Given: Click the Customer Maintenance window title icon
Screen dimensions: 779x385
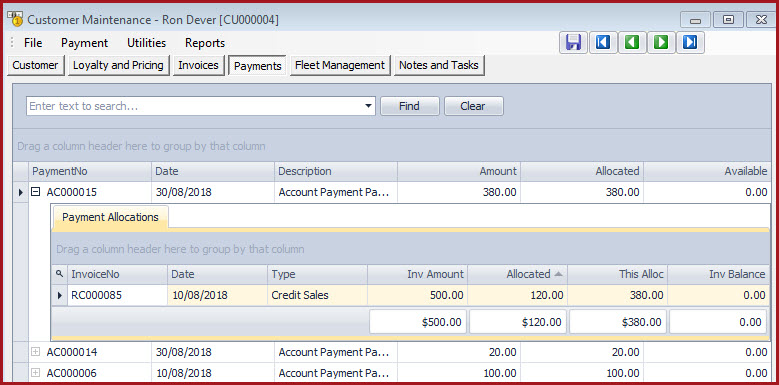Looking at the screenshot, I should click(x=15, y=18).
